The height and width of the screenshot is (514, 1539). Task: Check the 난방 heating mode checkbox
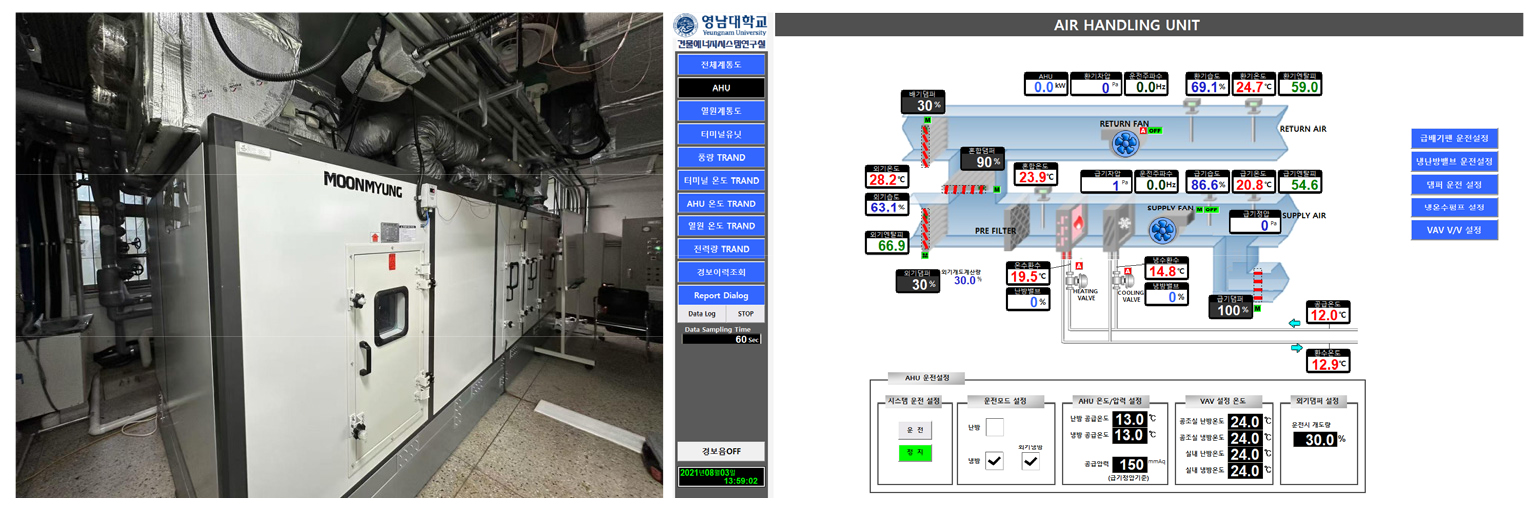pos(994,427)
